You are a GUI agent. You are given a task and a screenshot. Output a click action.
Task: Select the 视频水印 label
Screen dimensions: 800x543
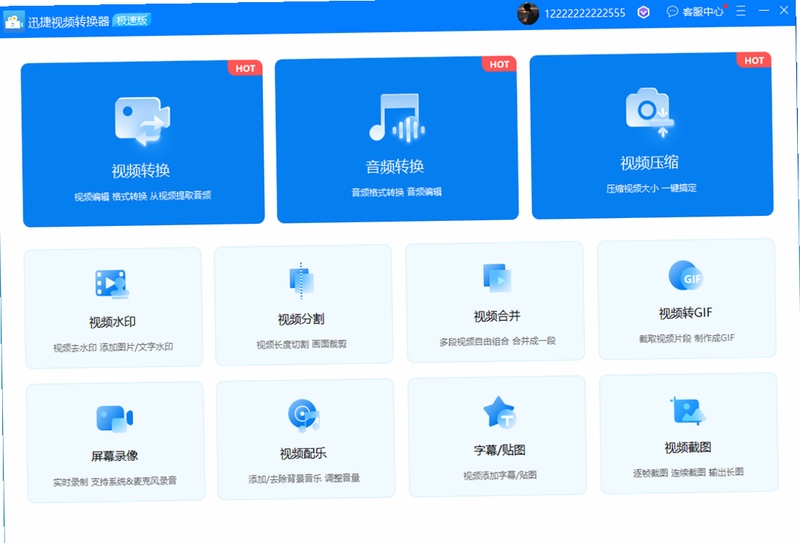pos(112,322)
